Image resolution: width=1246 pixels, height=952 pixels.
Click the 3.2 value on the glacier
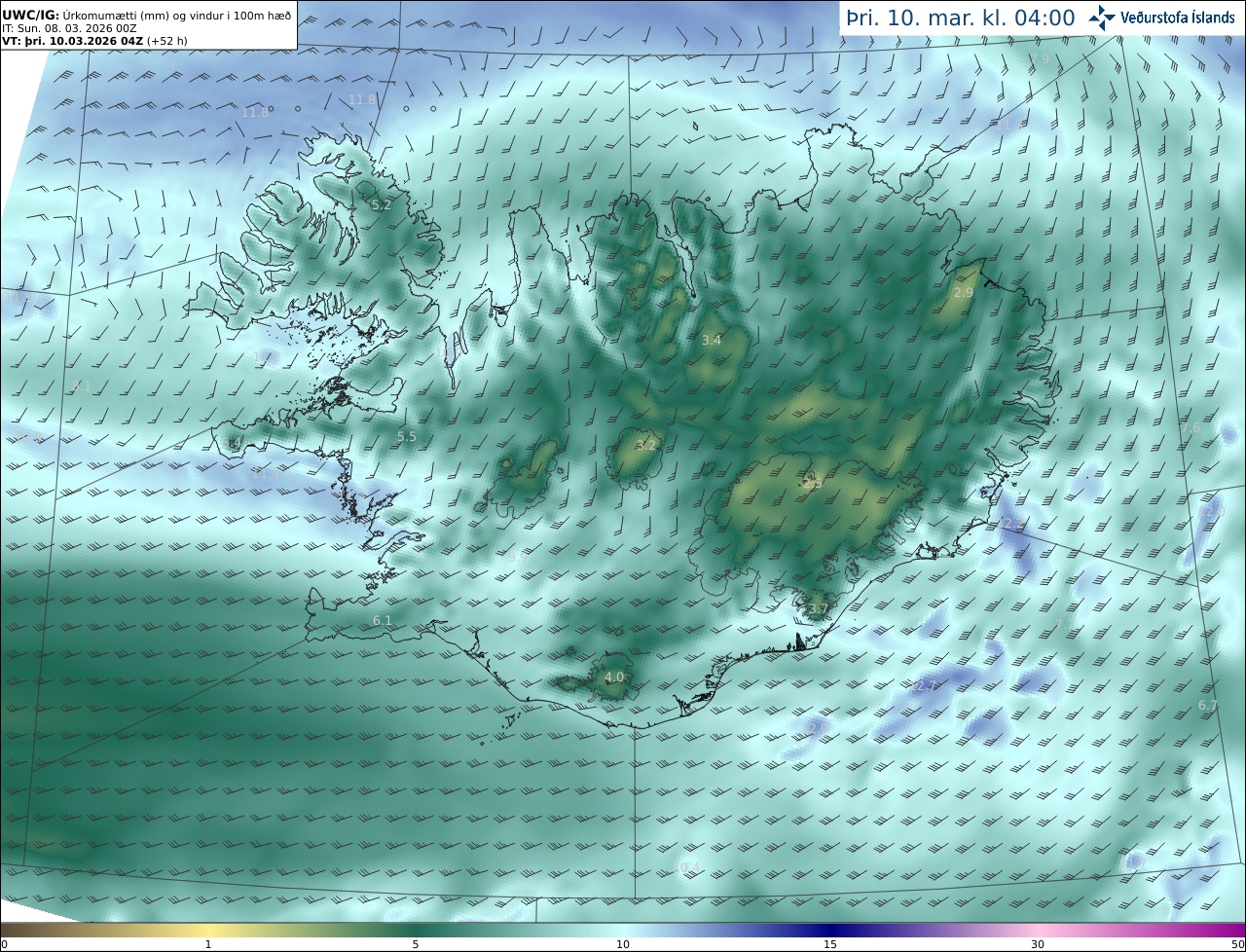(x=646, y=445)
